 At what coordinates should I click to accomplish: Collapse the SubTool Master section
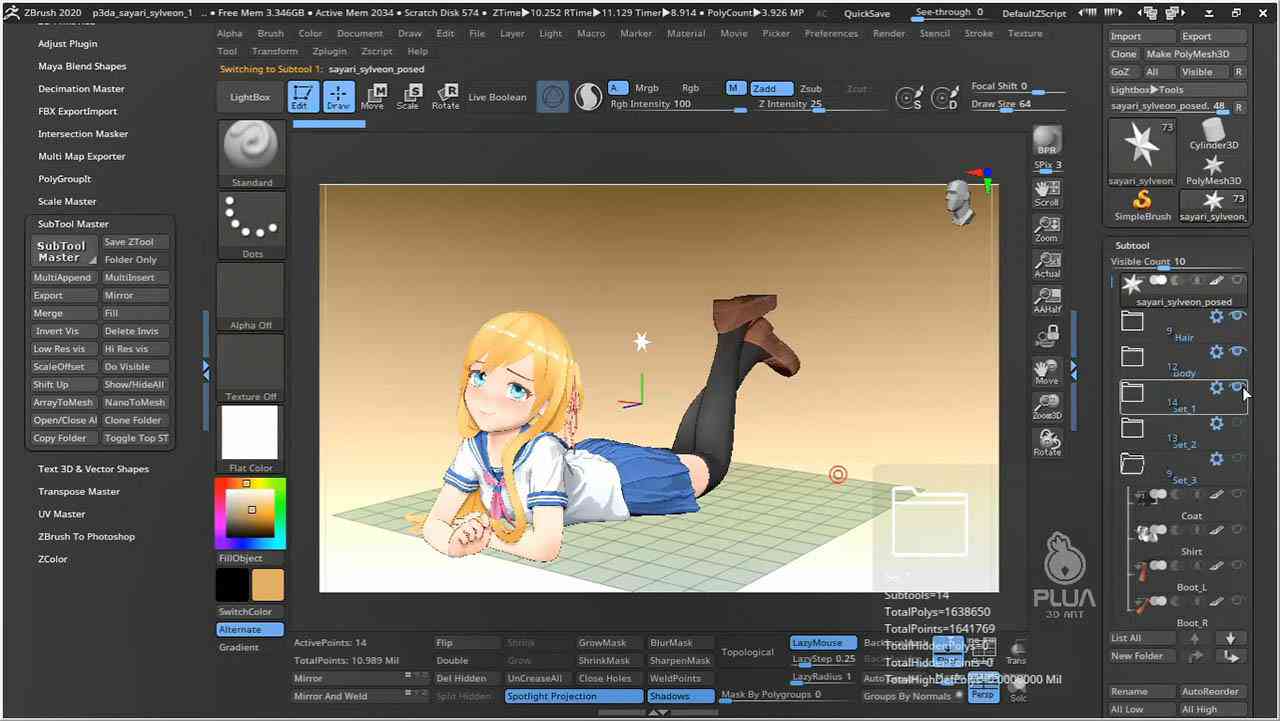[73, 224]
